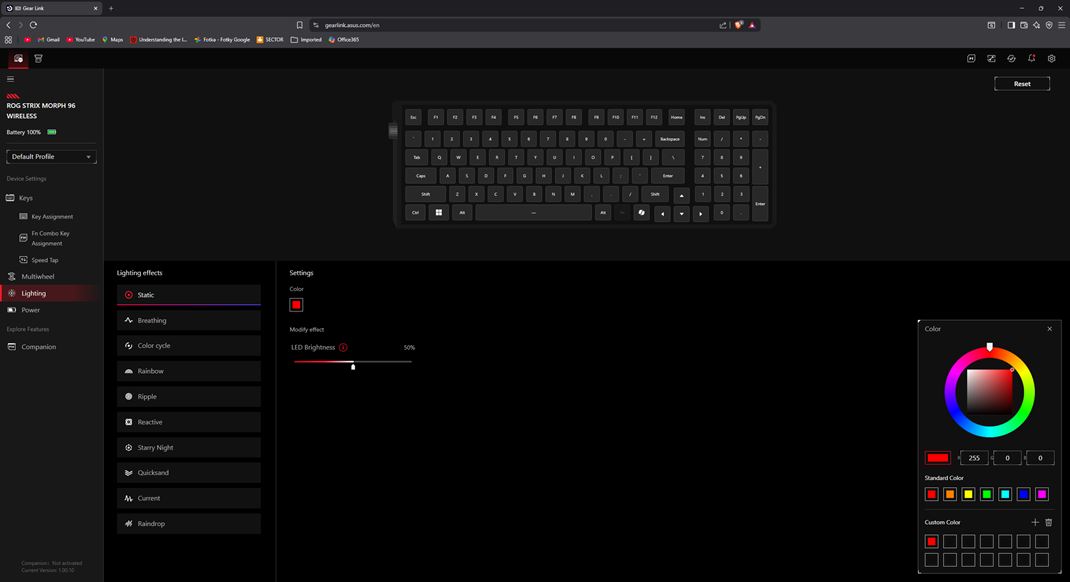Pick the cyan standard color

(1004, 494)
